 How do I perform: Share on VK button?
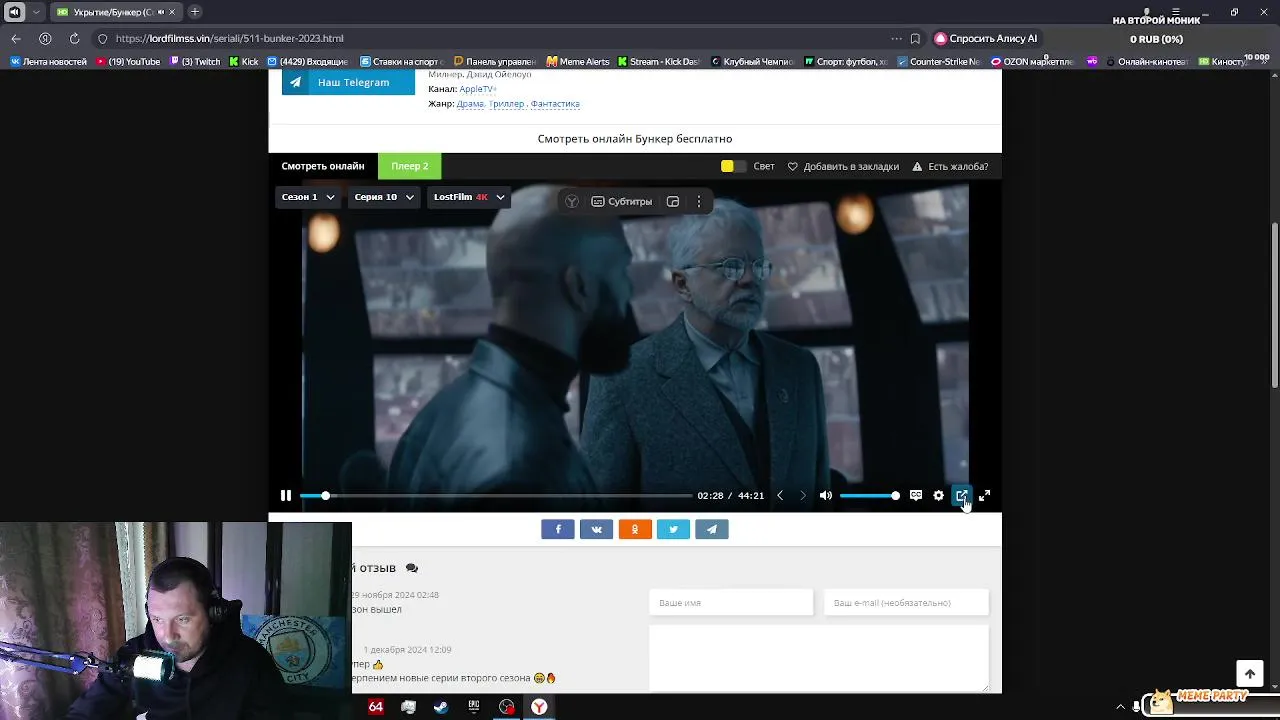point(596,529)
